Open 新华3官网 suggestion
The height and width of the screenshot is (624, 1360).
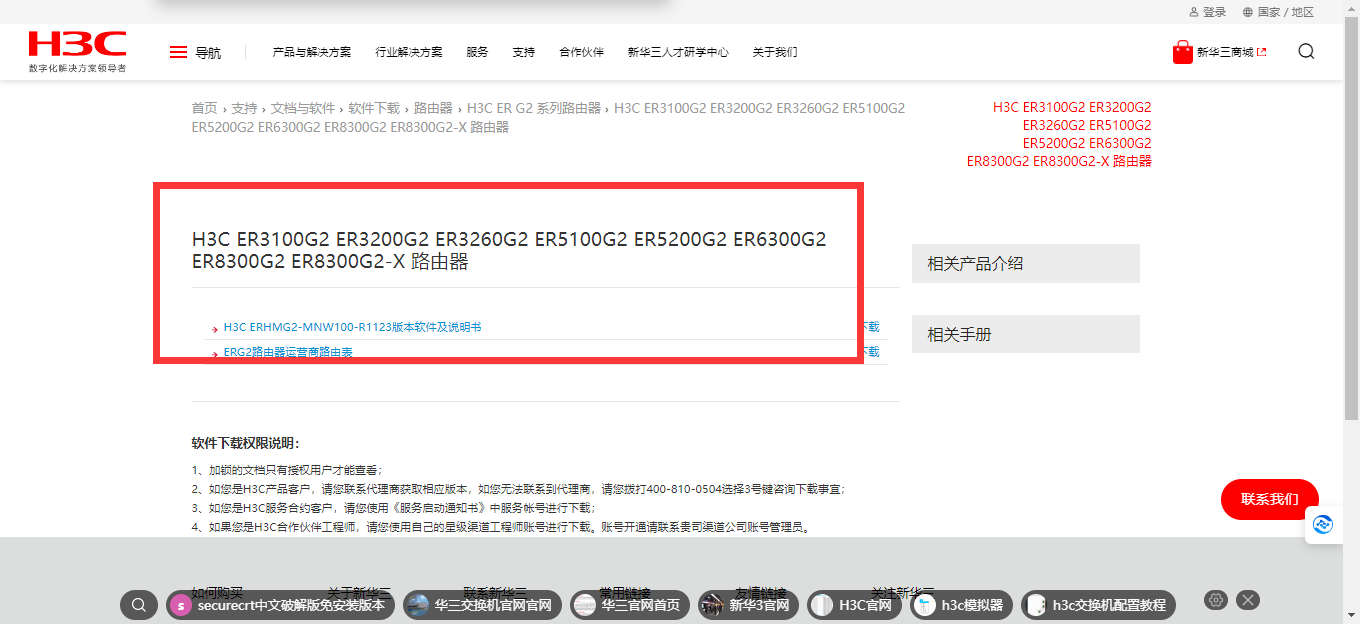pyautogui.click(x=749, y=604)
